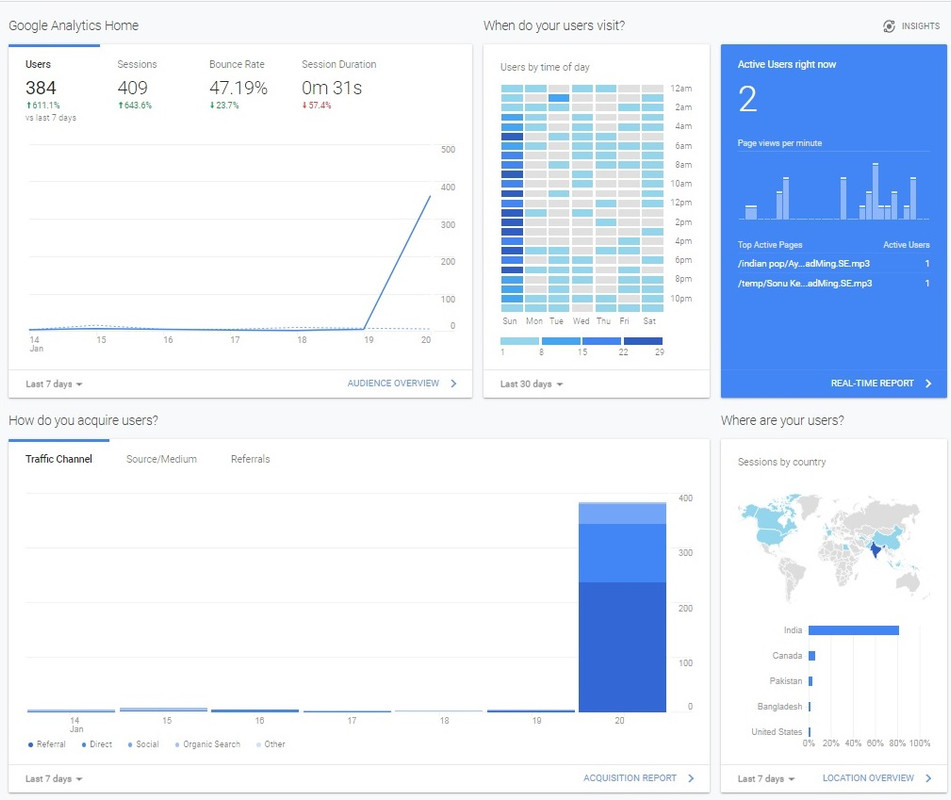
Task: Open the Last 30 days dropdown
Action: tap(531, 384)
